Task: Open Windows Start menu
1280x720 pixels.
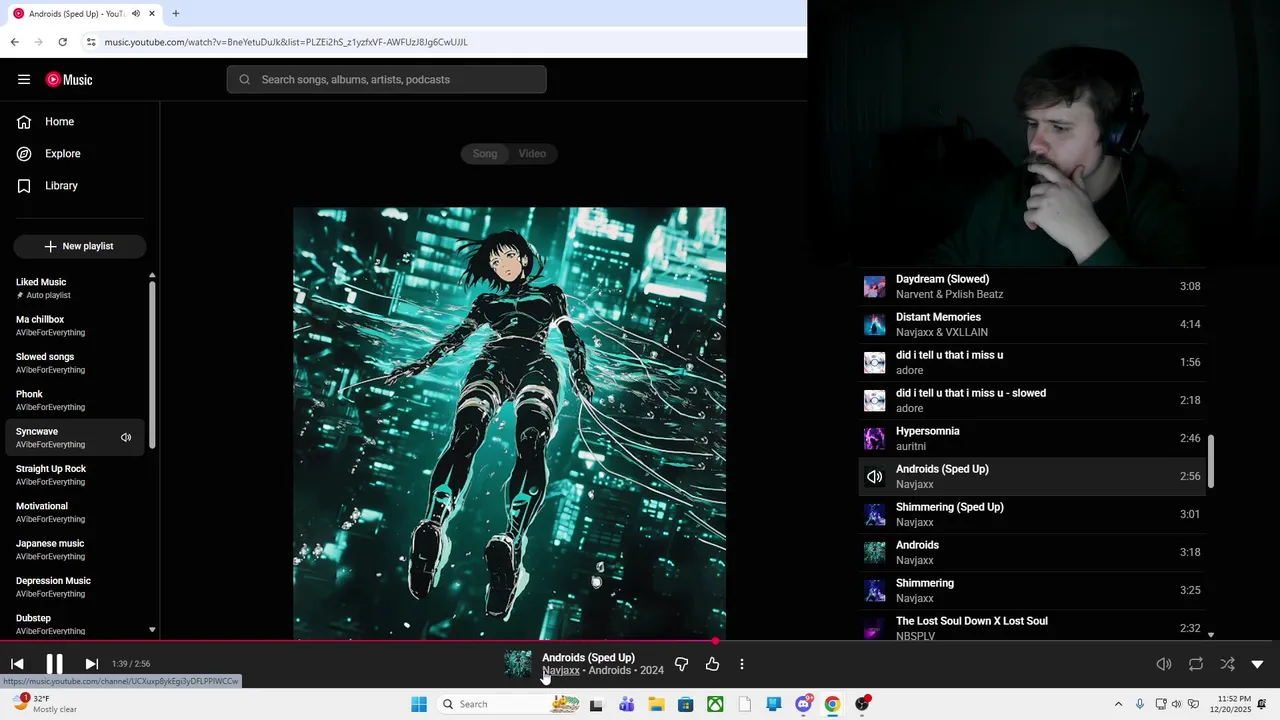Action: 419,704
